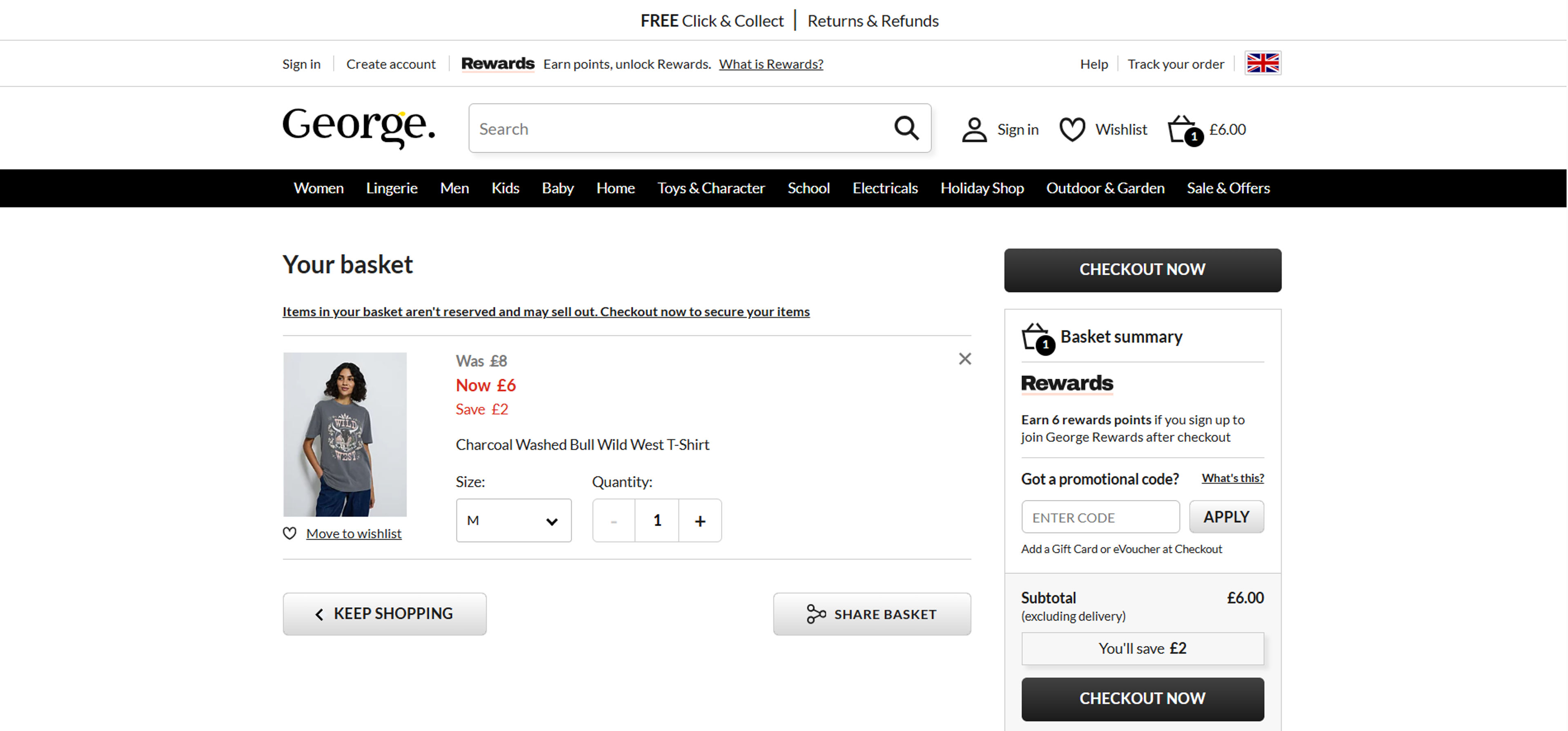This screenshot has width=1568, height=731.
Task: Click the "Now £6" price text
Action: 486,386
